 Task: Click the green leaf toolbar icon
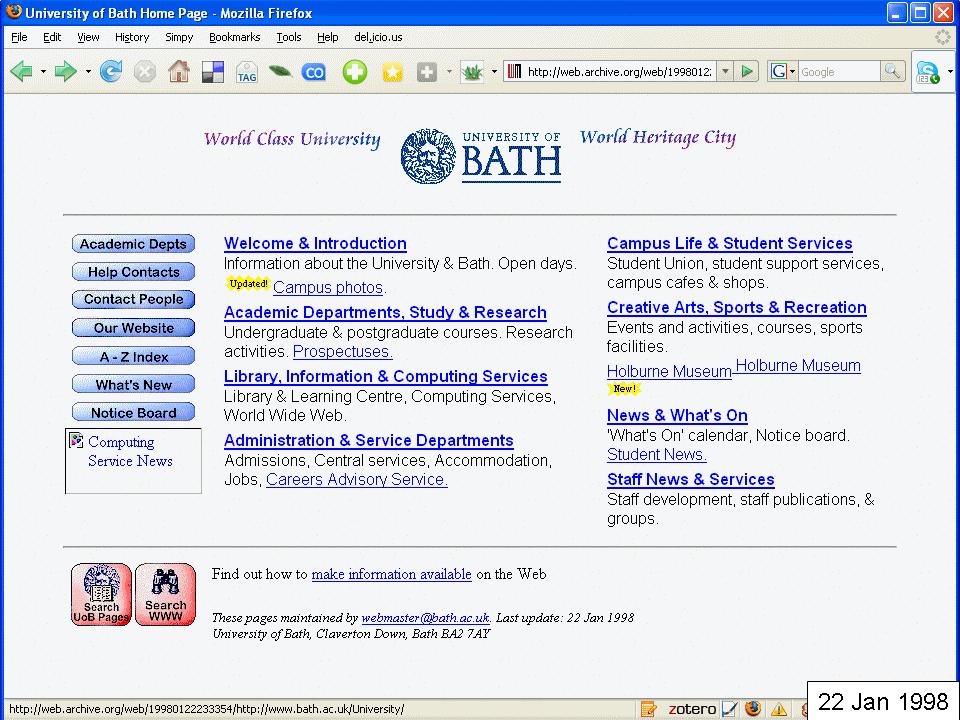tap(280, 72)
